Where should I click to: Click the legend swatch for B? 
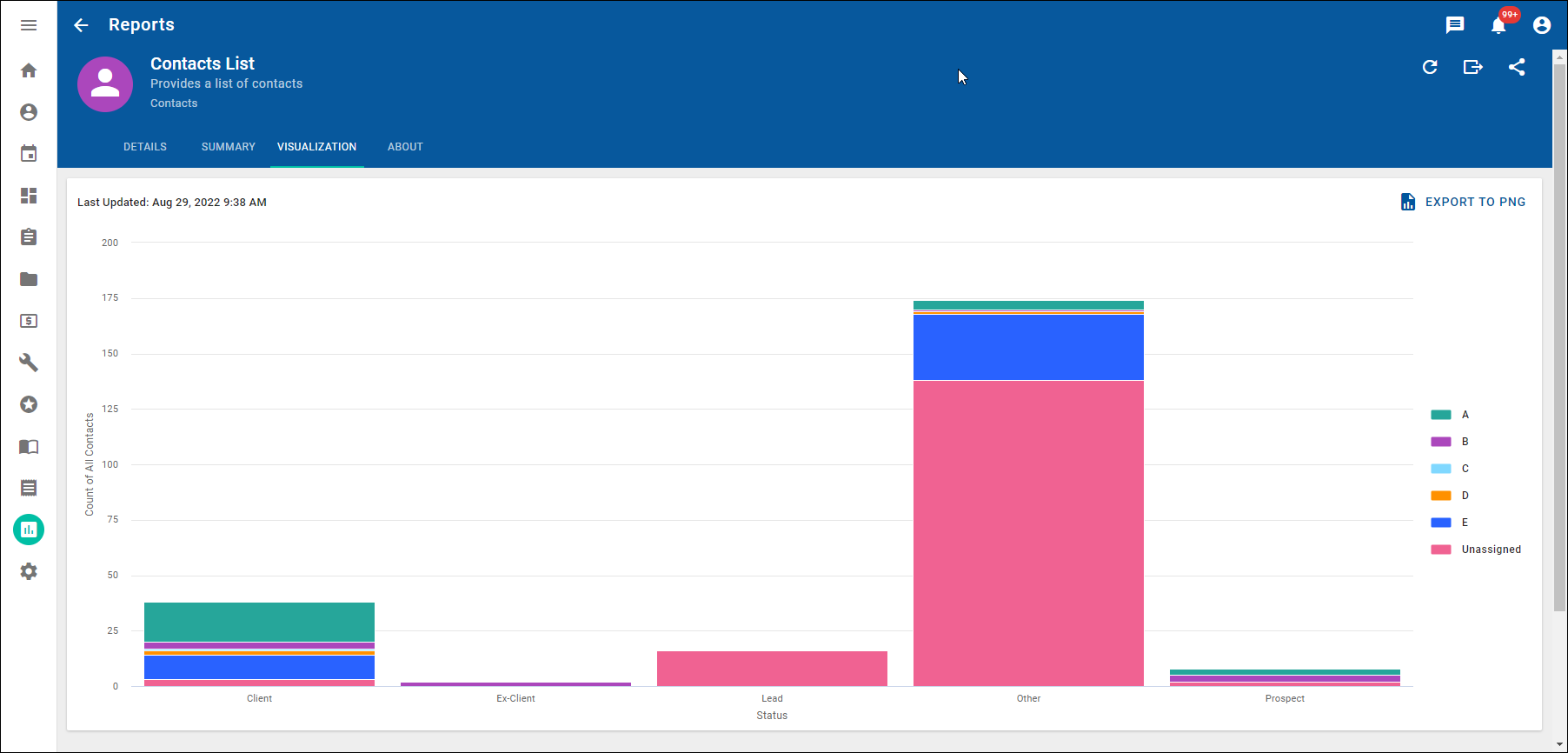tap(1441, 442)
